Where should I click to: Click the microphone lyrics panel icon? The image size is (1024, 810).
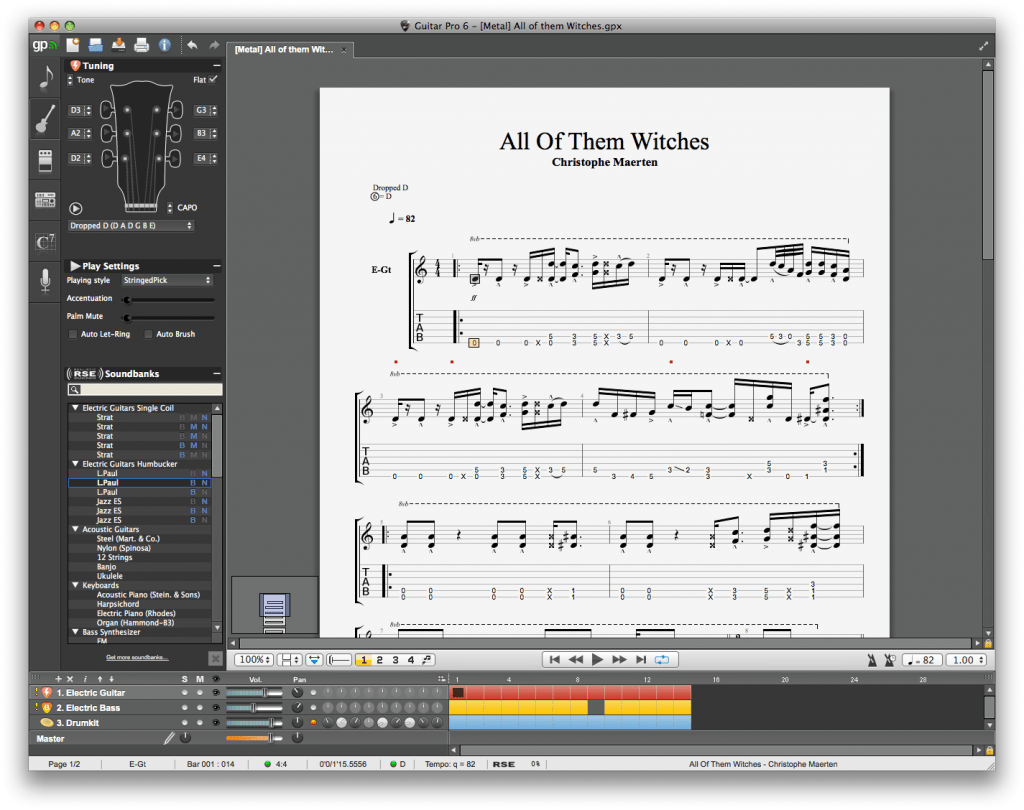[45, 282]
